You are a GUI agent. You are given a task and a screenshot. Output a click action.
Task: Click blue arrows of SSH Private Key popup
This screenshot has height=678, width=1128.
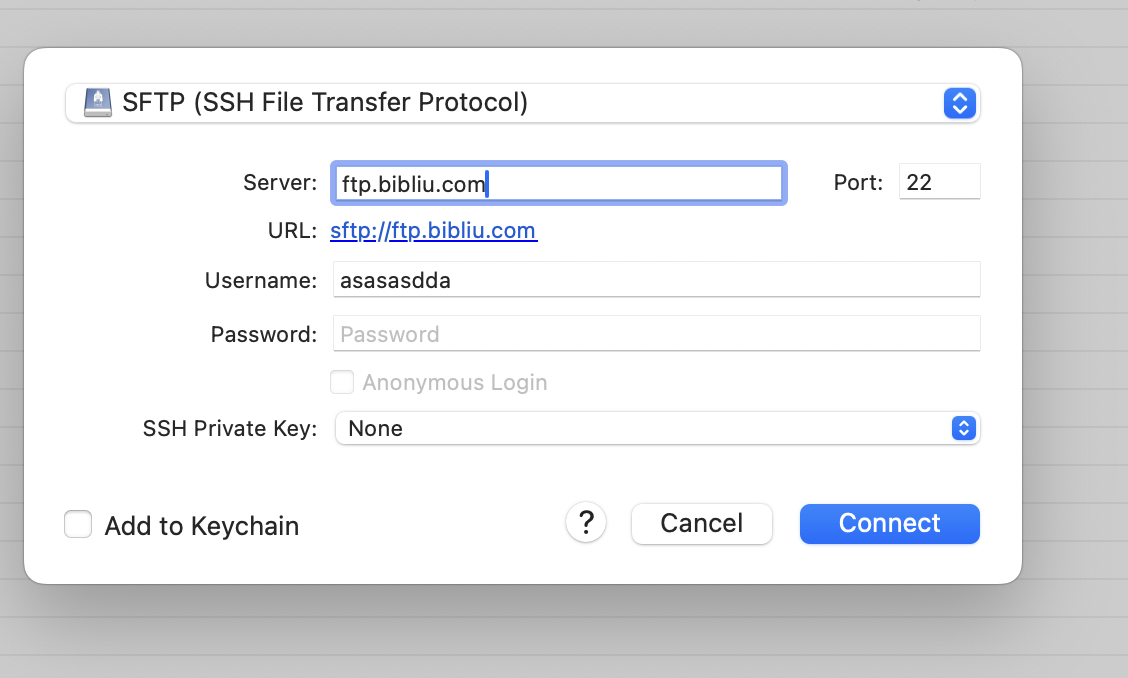(963, 428)
